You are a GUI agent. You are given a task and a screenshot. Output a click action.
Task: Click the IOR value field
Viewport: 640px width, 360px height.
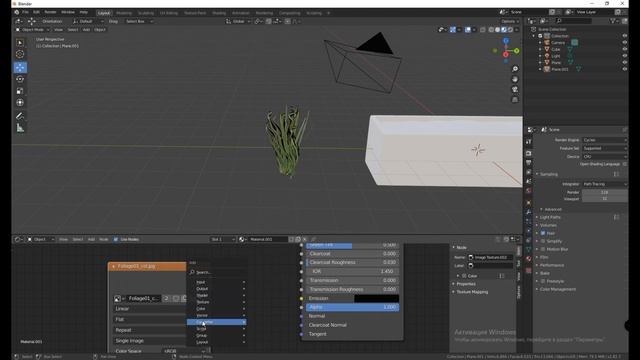click(x=353, y=271)
